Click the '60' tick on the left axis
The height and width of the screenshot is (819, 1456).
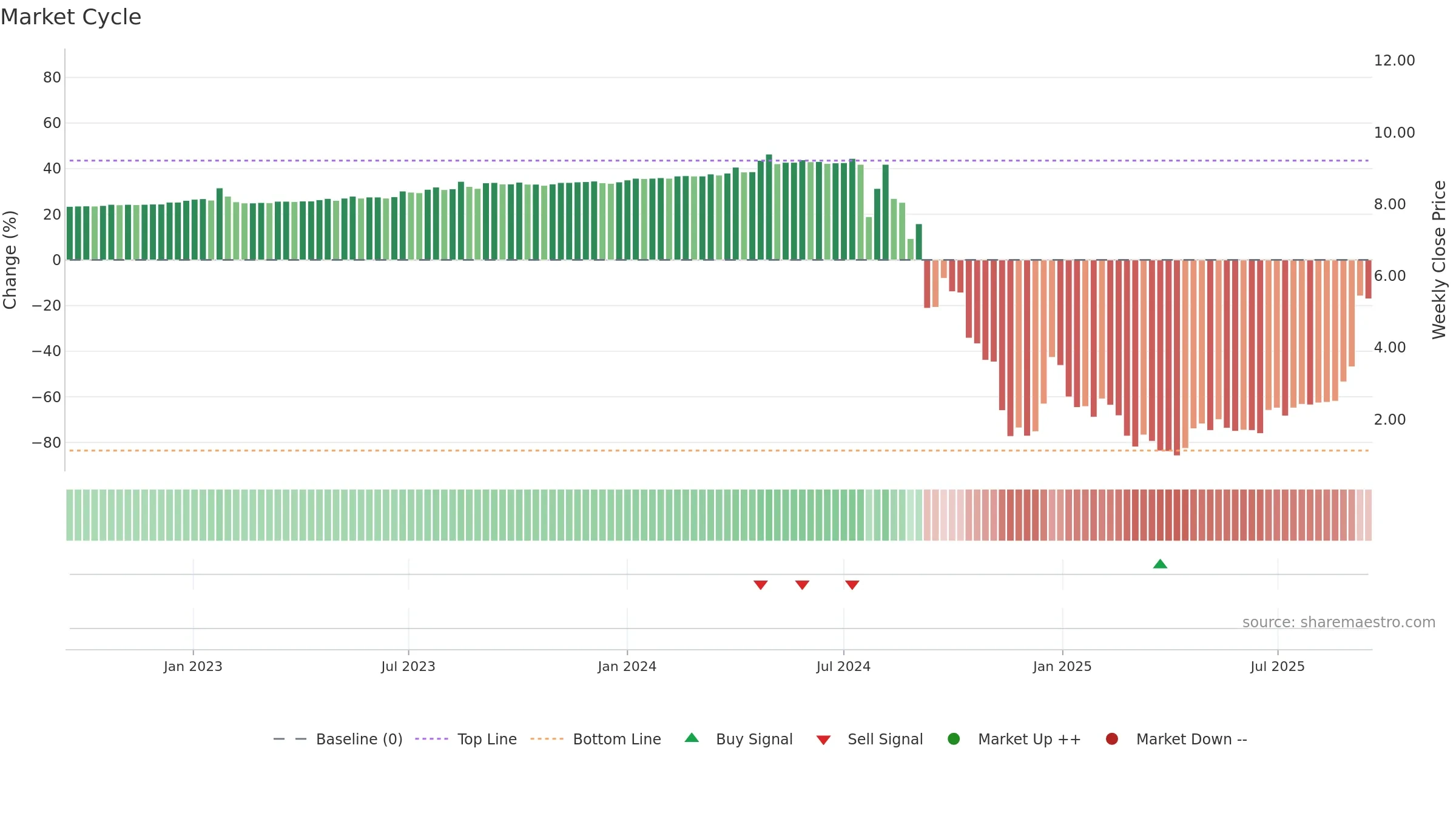tap(52, 123)
